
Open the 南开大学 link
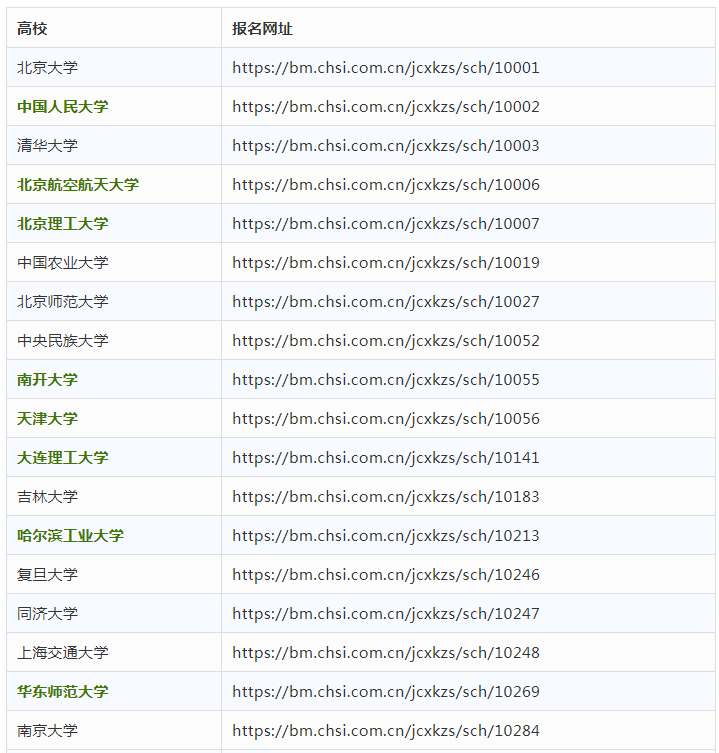pos(47,380)
